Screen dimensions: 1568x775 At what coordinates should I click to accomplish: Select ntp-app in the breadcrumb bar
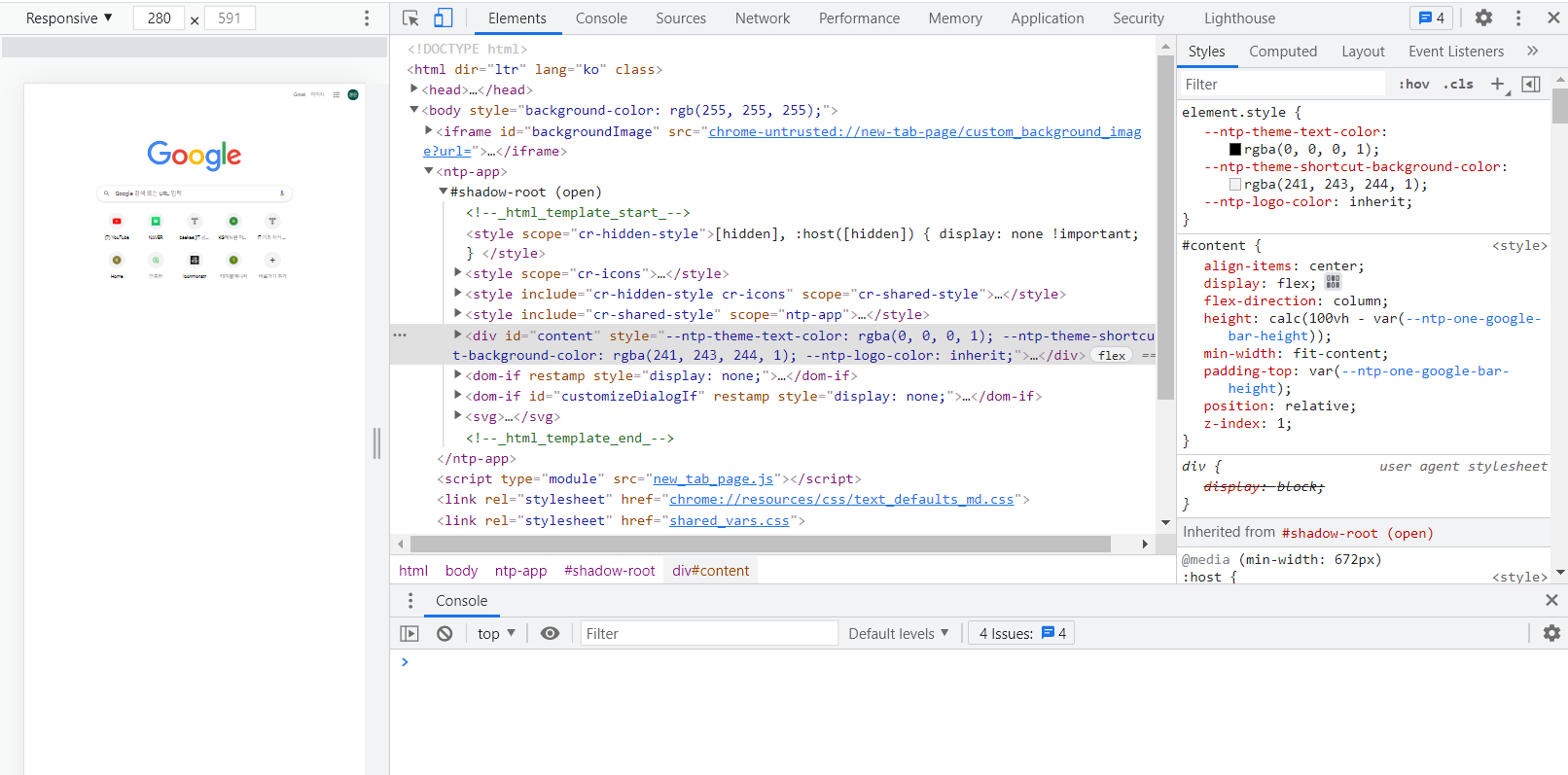pyautogui.click(x=520, y=570)
